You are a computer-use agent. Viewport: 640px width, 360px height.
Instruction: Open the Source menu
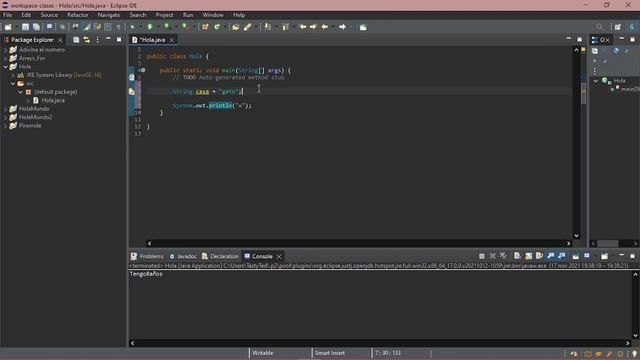coord(49,15)
